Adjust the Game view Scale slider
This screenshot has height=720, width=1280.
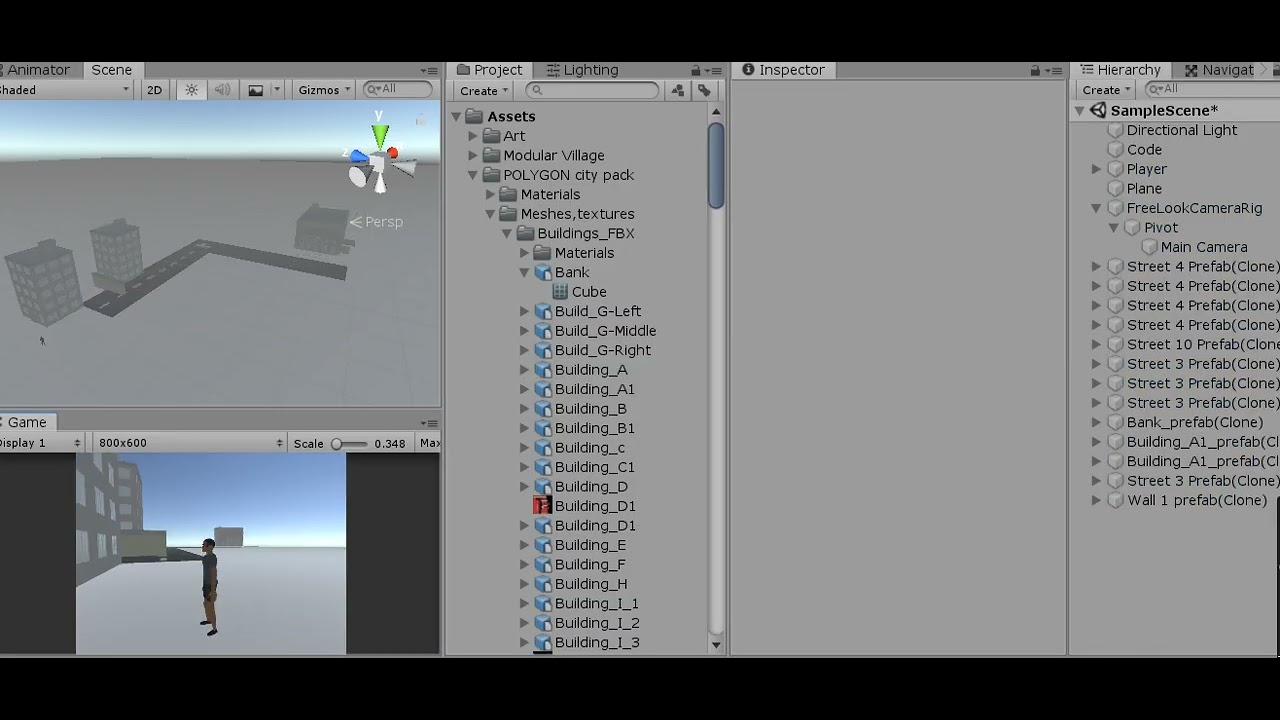(x=349, y=443)
